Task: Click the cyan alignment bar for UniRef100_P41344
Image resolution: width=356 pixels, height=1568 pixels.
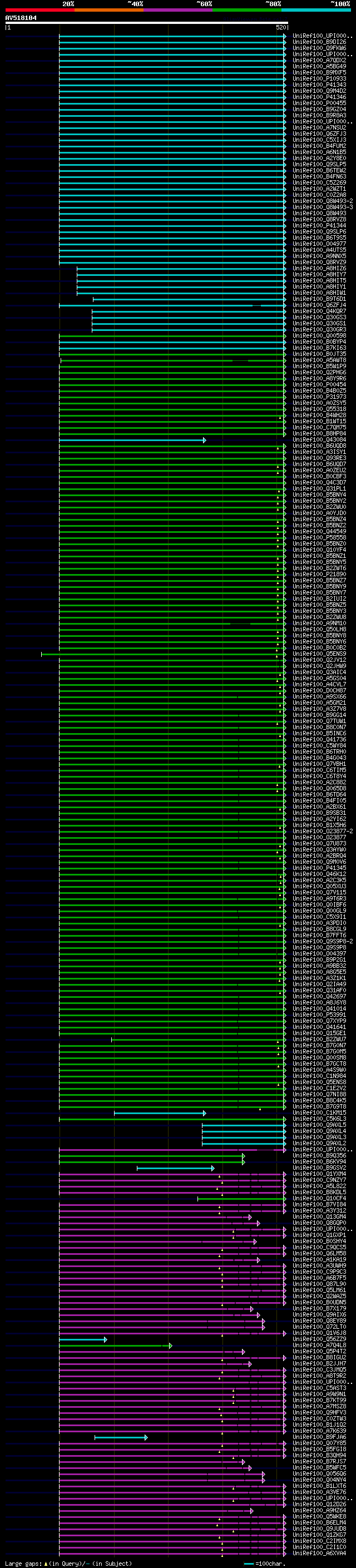Action: coord(172,226)
